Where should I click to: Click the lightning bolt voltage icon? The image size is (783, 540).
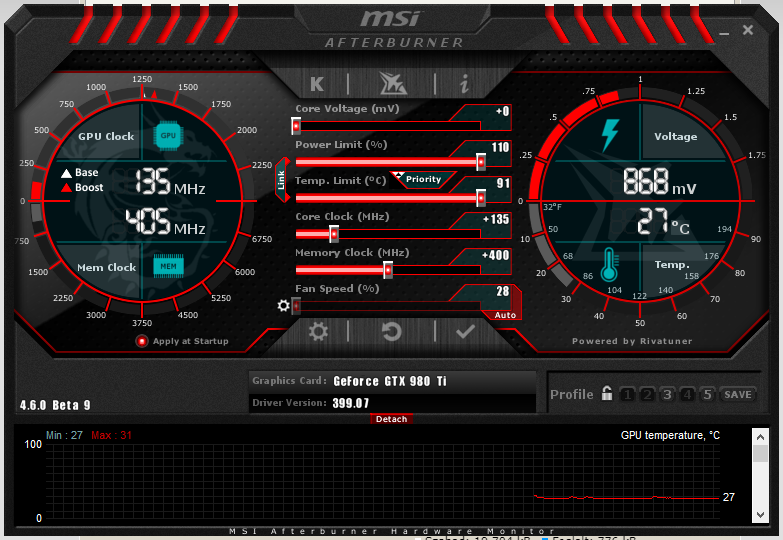click(609, 135)
